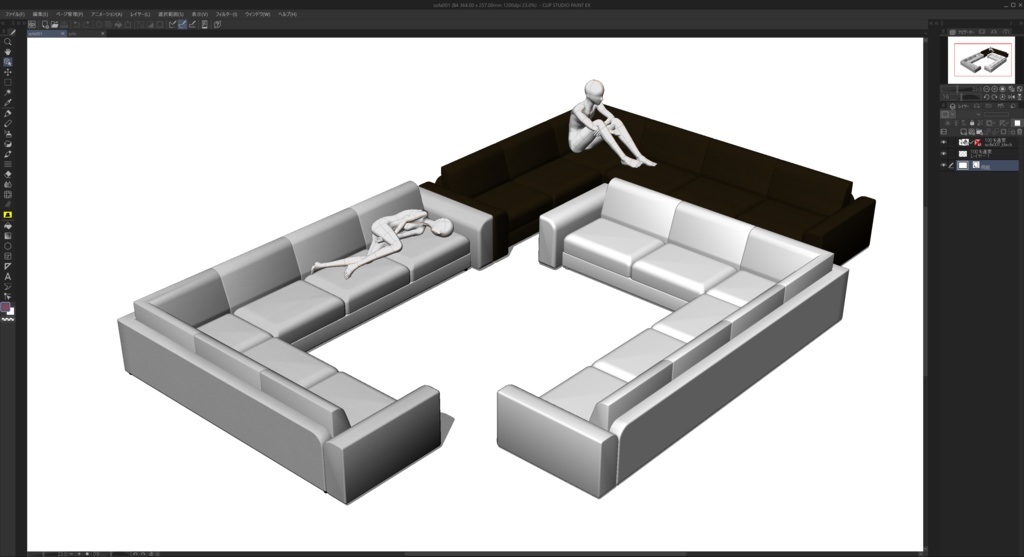
Task: Toggle highlighted snap to special ruler button
Action: (x=182, y=24)
